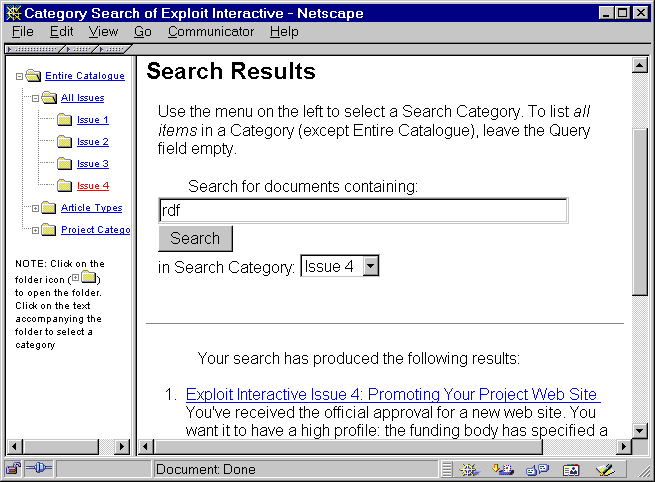Click the window resize grip corner
The width and height of the screenshot is (655, 482).
click(x=644, y=471)
